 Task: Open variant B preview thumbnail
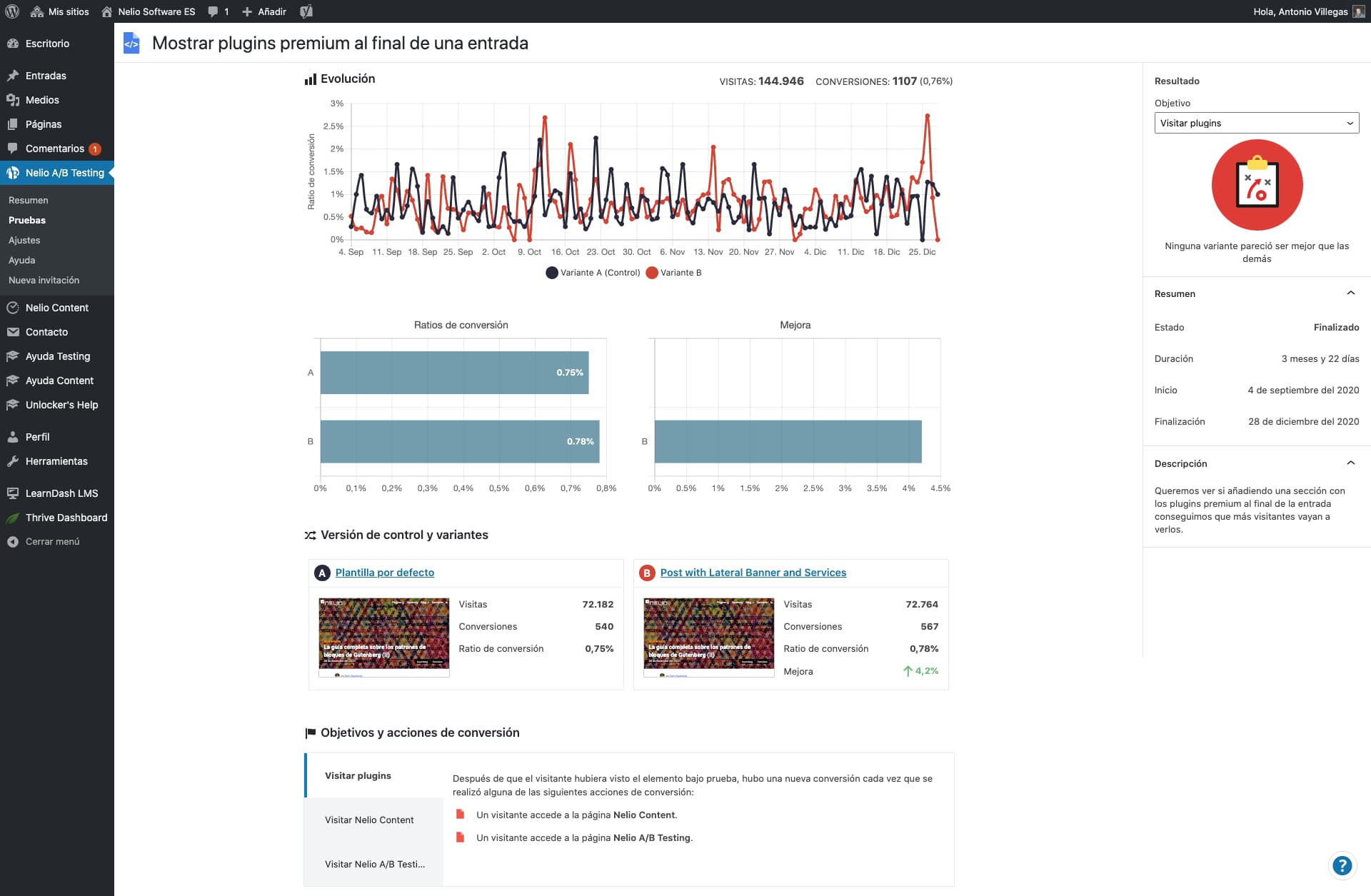point(709,637)
